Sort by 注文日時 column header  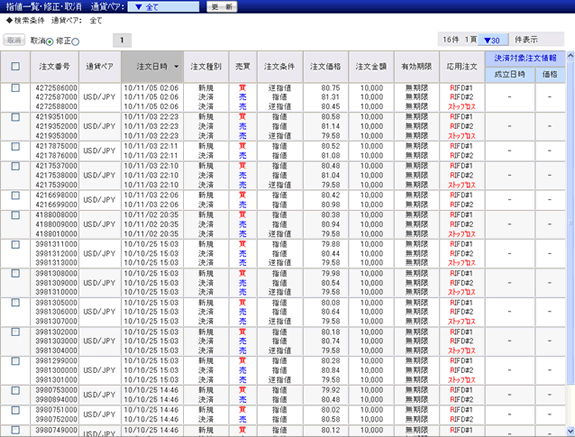[152, 66]
